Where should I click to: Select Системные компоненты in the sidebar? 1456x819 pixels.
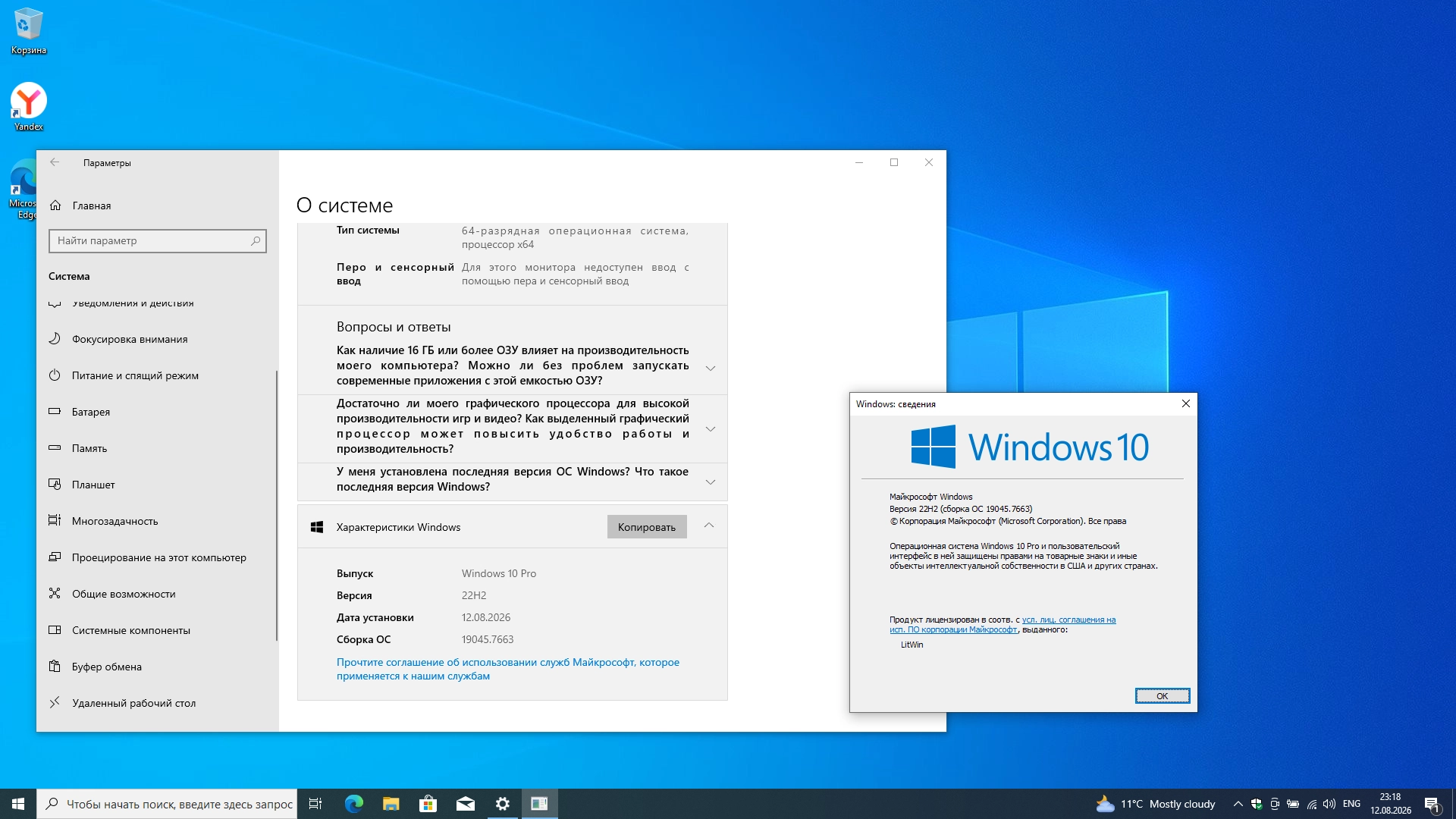[x=158, y=630]
